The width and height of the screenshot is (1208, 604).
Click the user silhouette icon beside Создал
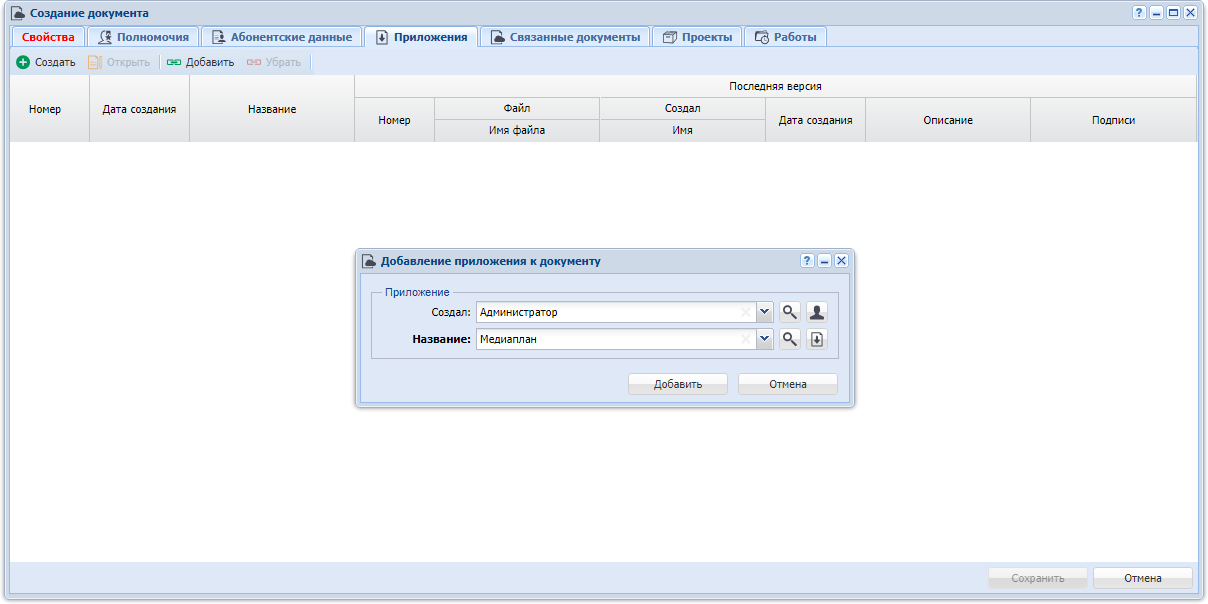pyautogui.click(x=816, y=312)
